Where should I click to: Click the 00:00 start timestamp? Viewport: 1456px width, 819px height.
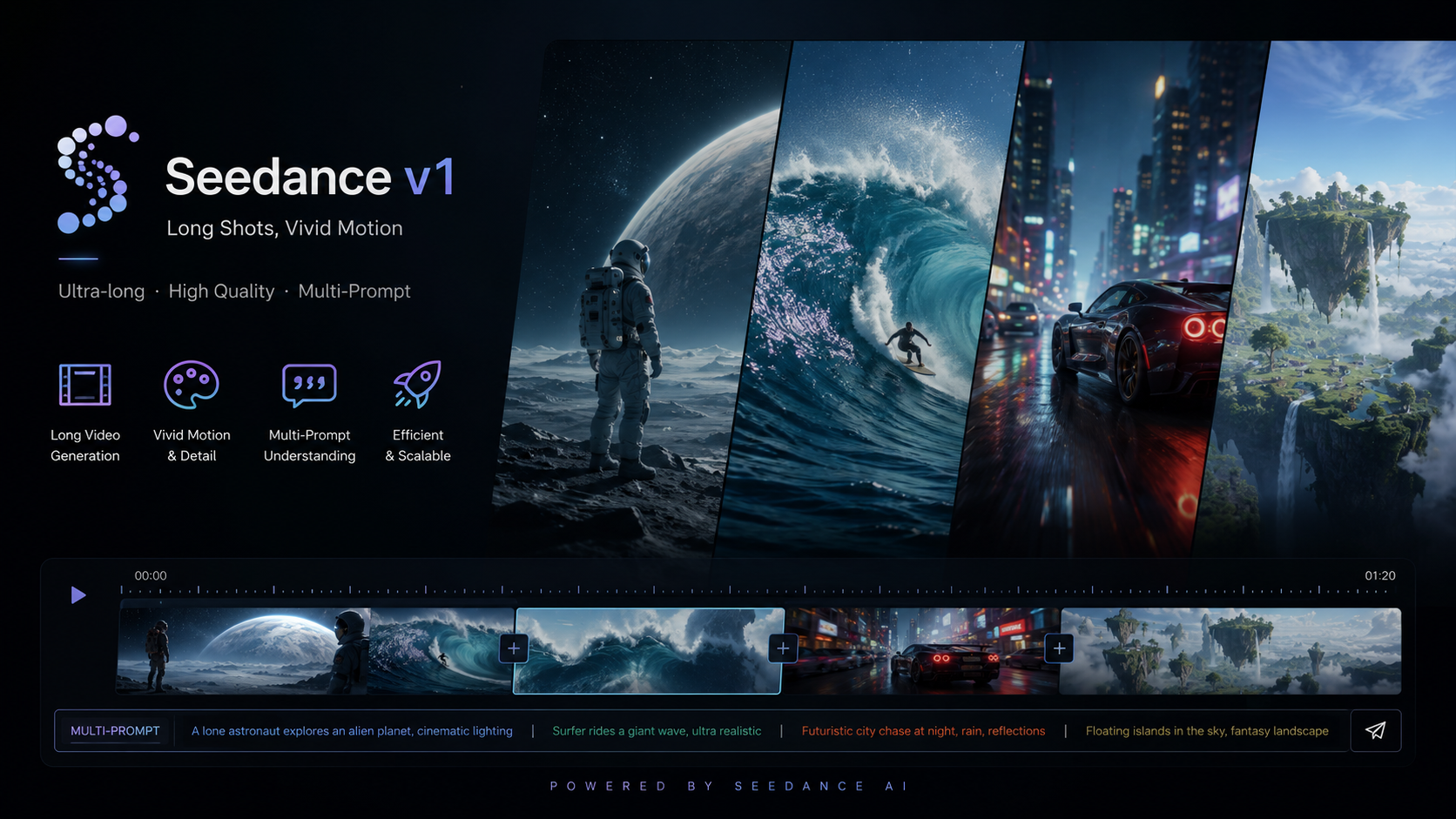pyautogui.click(x=151, y=575)
